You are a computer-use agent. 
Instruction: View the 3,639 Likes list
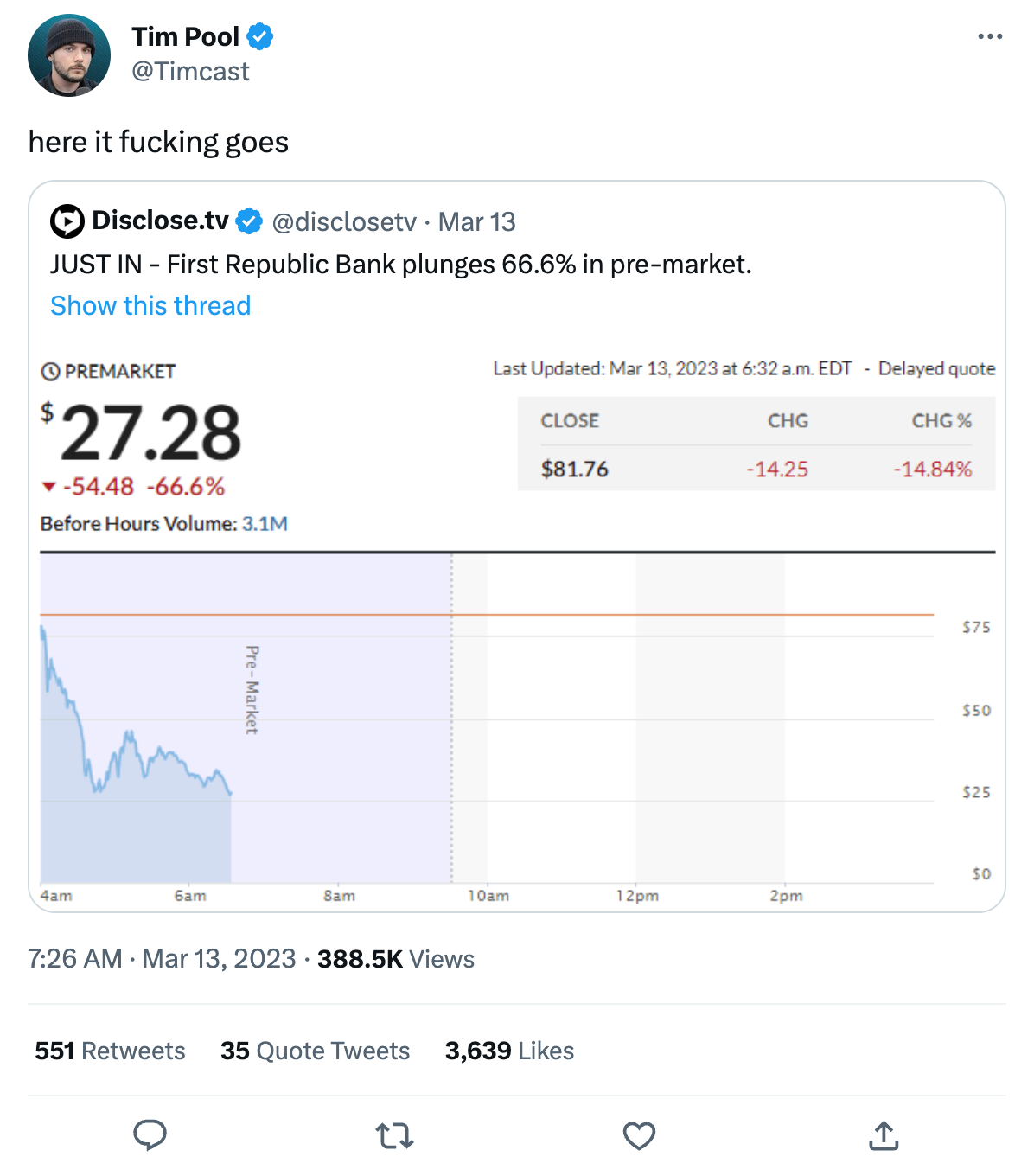pyautogui.click(x=509, y=1051)
